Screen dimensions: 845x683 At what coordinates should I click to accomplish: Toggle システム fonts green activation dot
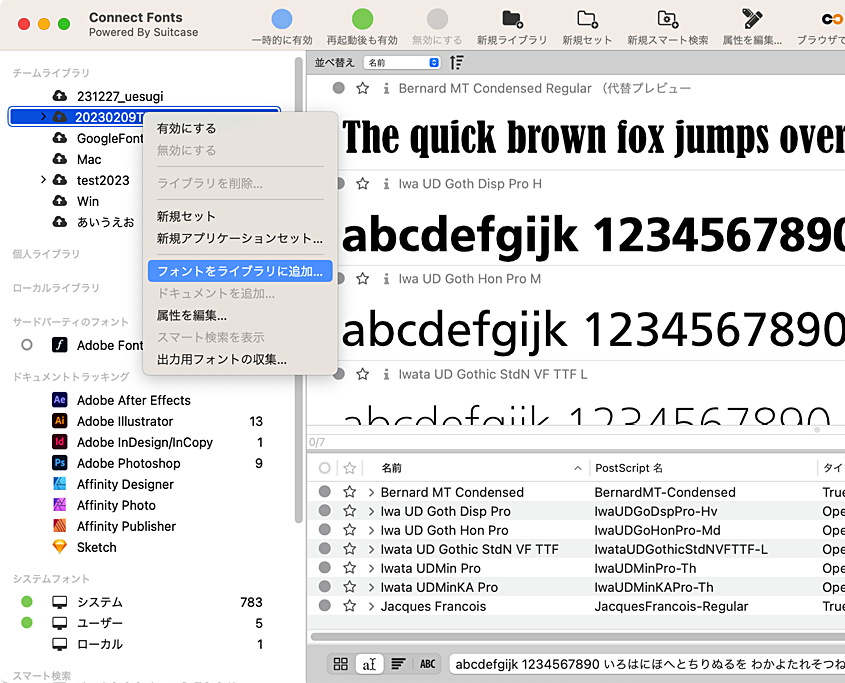tap(26, 602)
